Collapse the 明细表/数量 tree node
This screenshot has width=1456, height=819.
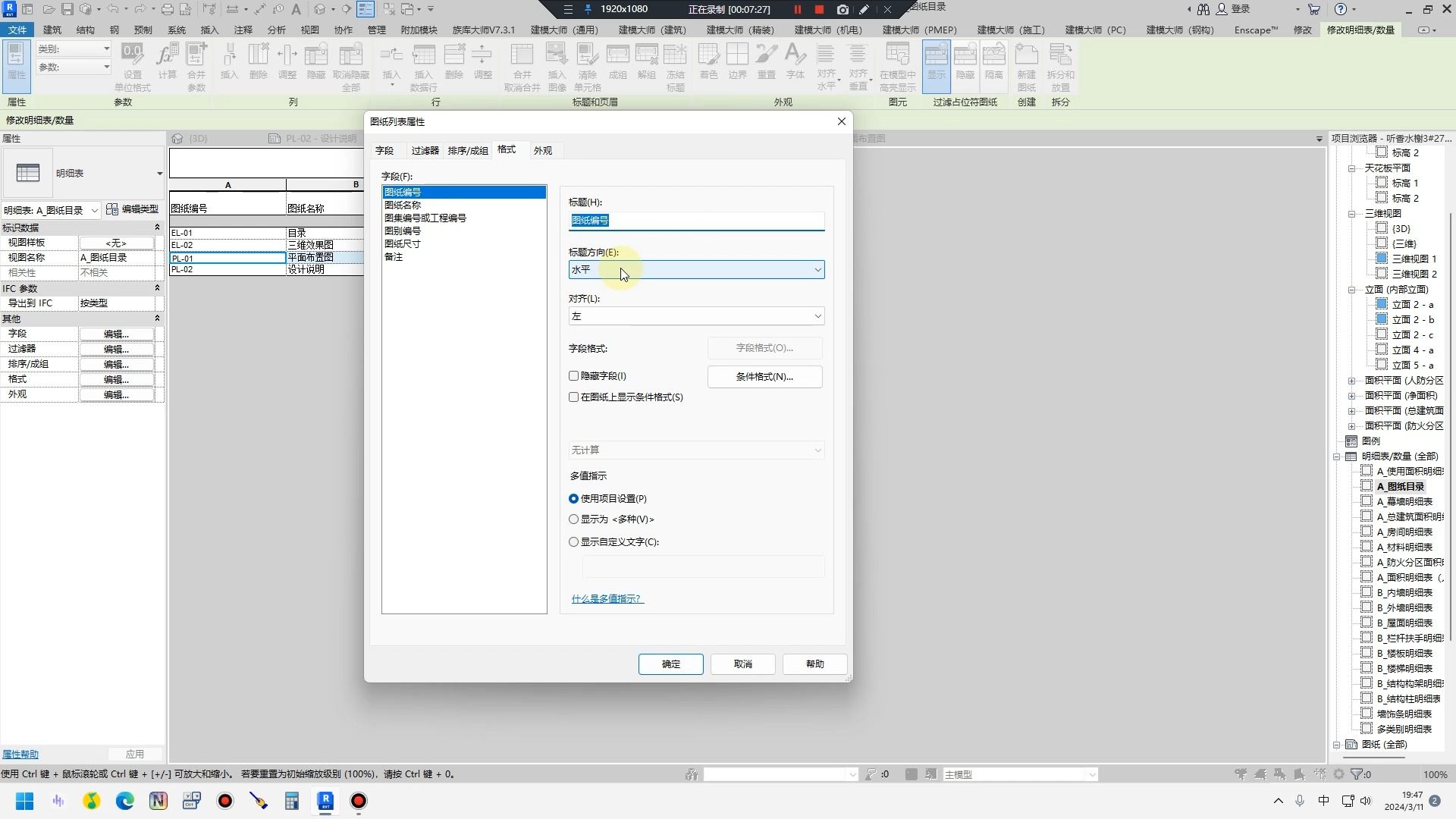coord(1337,457)
